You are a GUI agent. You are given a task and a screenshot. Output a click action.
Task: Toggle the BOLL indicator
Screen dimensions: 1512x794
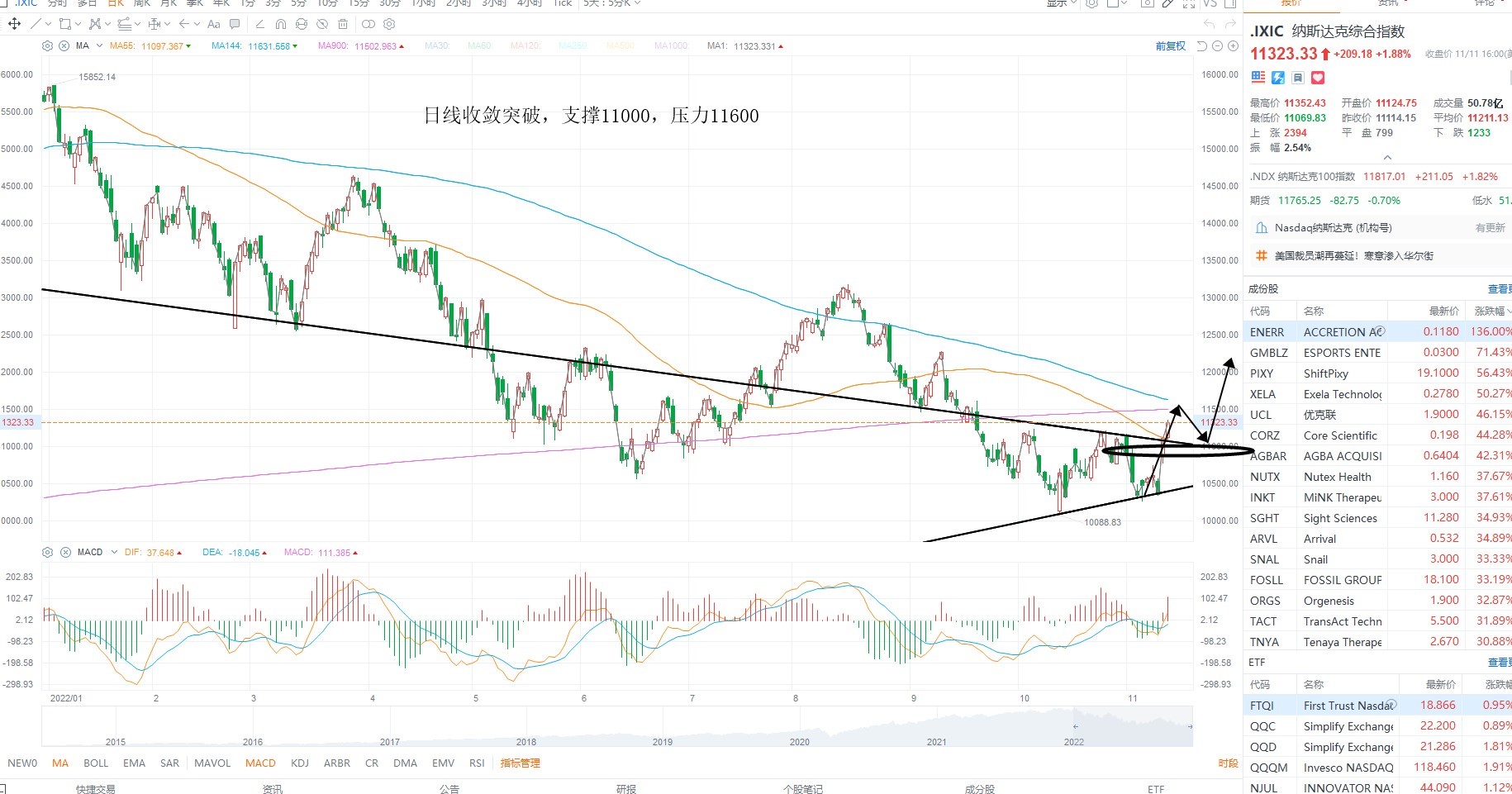(x=96, y=763)
